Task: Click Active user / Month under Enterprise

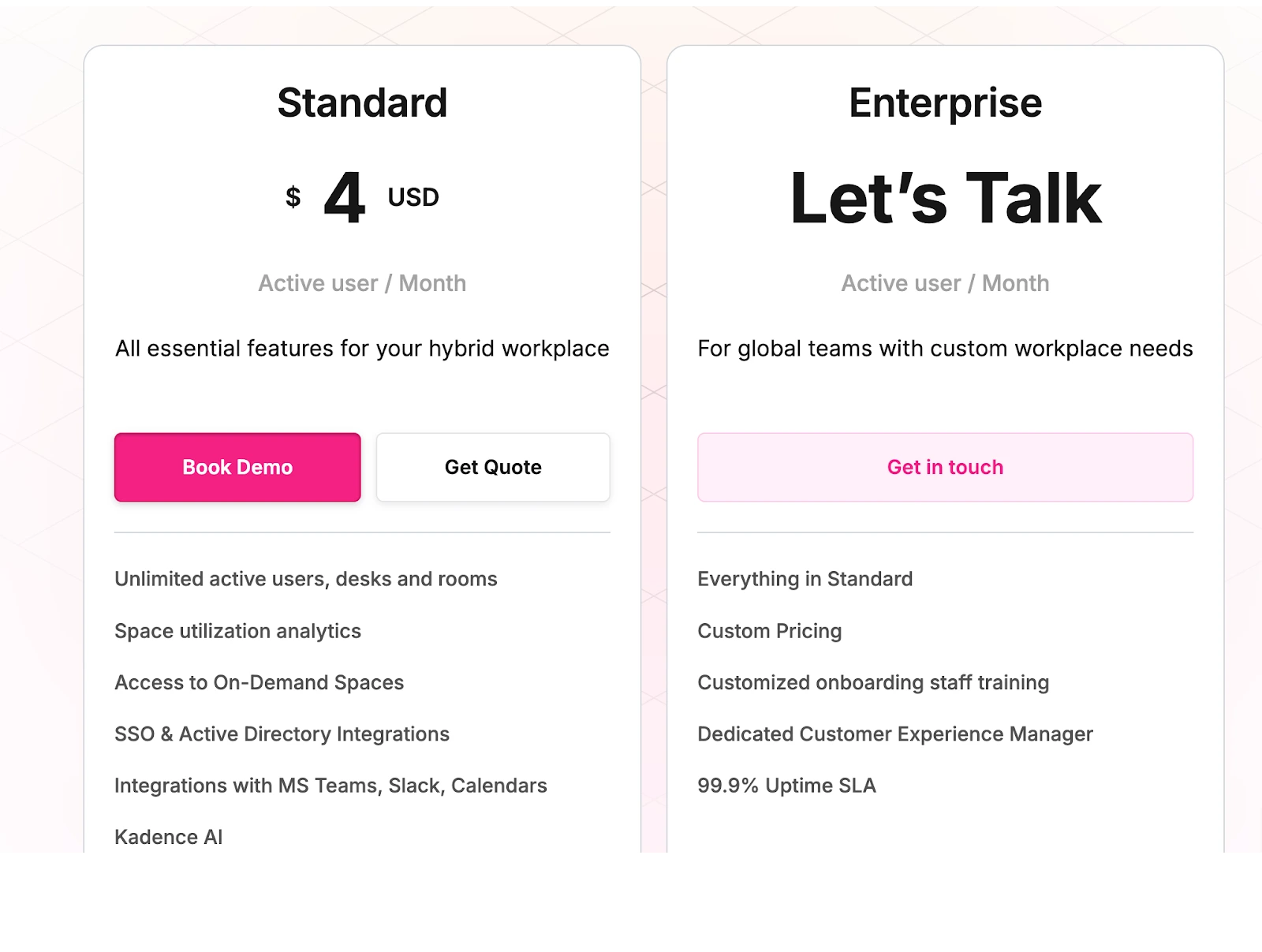Action: pyautogui.click(x=944, y=283)
